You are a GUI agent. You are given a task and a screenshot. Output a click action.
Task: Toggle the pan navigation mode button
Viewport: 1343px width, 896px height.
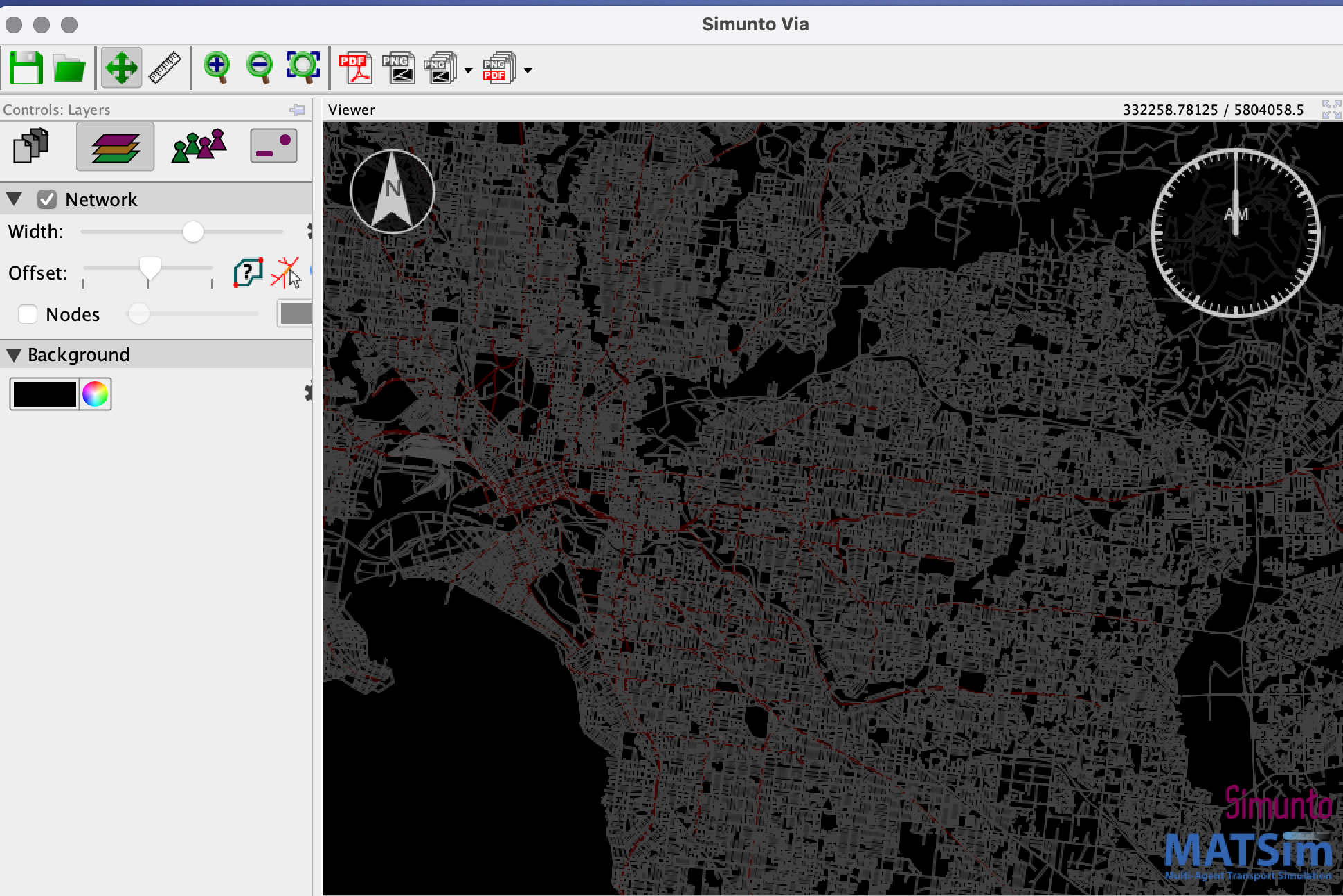[122, 67]
